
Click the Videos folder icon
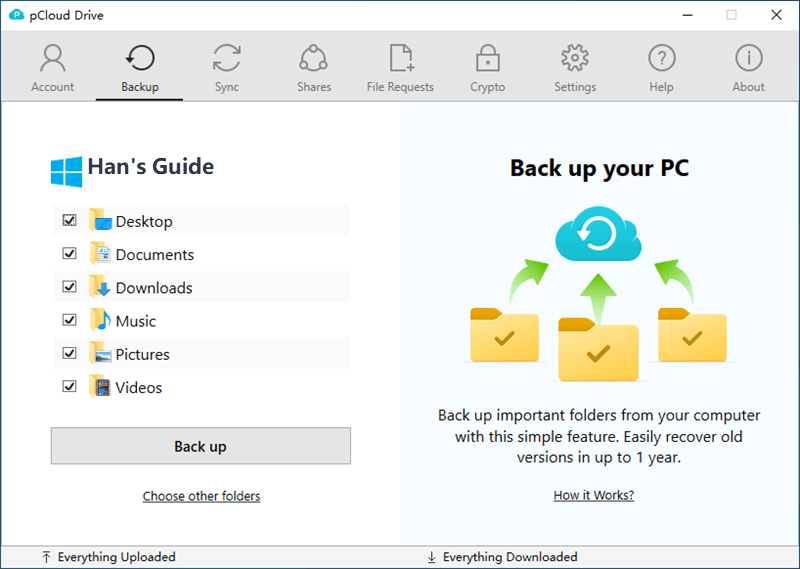point(100,386)
